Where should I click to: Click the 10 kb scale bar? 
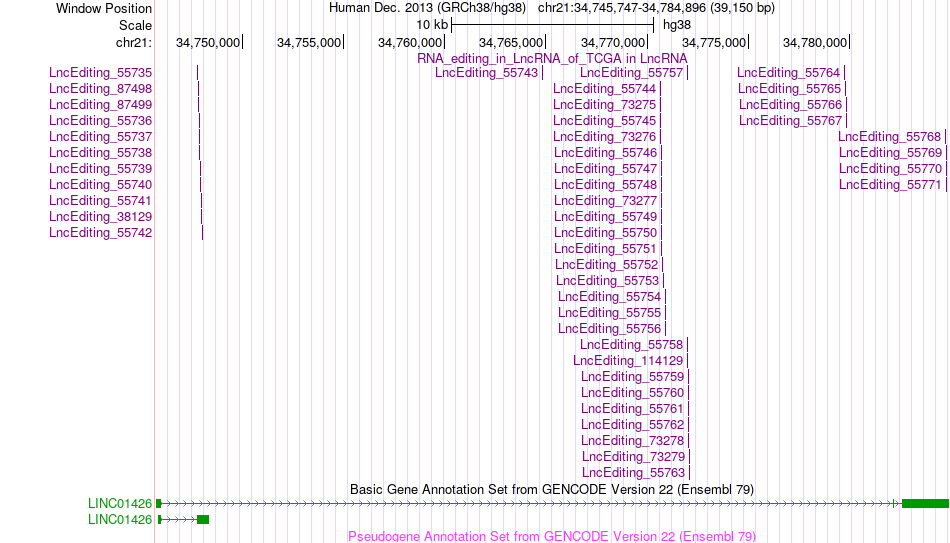[x=553, y=25]
